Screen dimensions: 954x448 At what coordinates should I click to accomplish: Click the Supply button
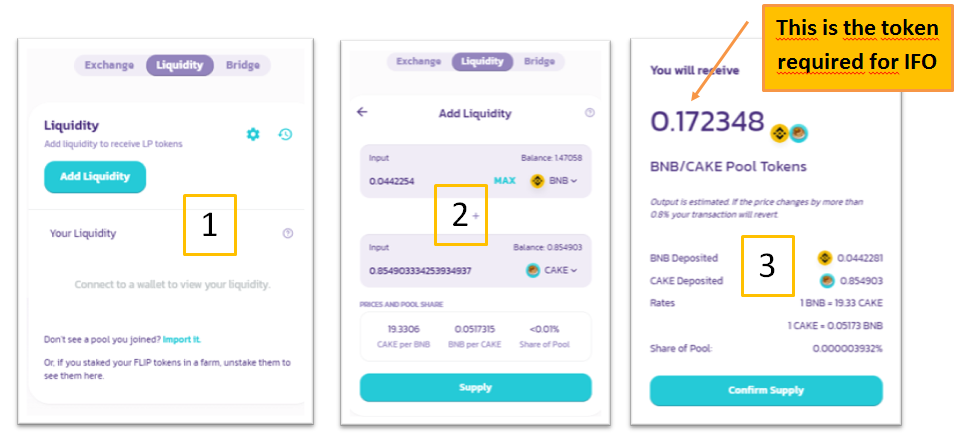pos(475,387)
